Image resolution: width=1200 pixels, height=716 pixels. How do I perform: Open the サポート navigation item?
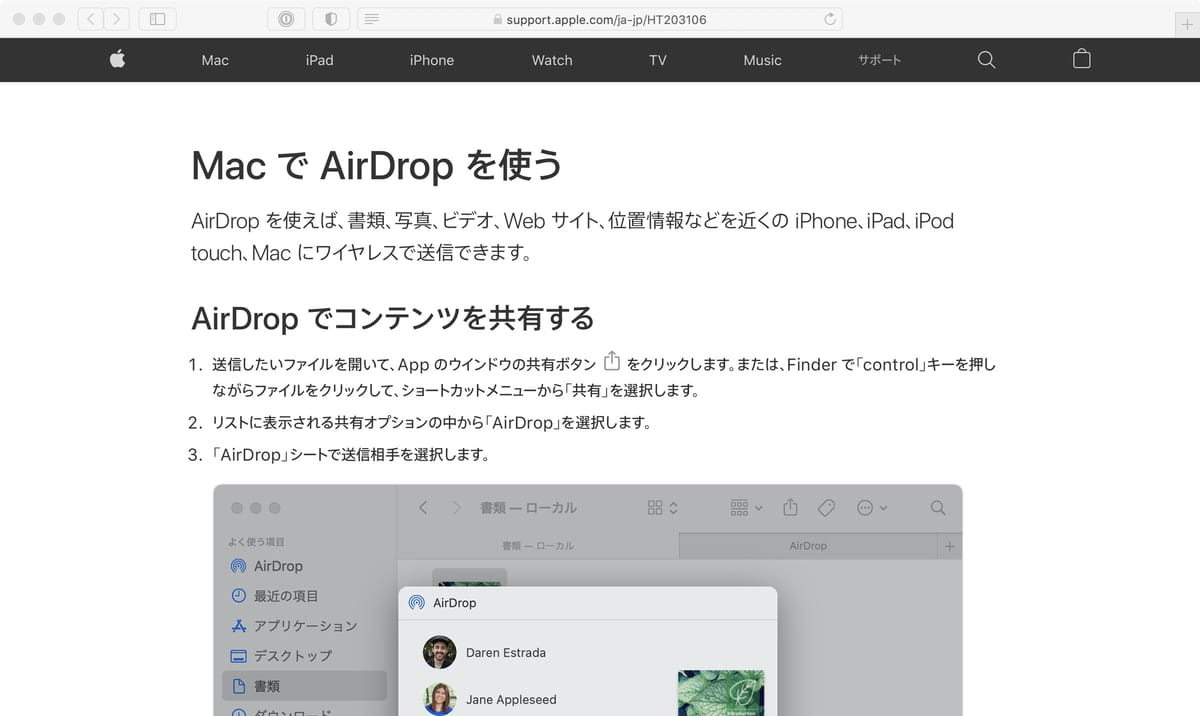tap(880, 60)
